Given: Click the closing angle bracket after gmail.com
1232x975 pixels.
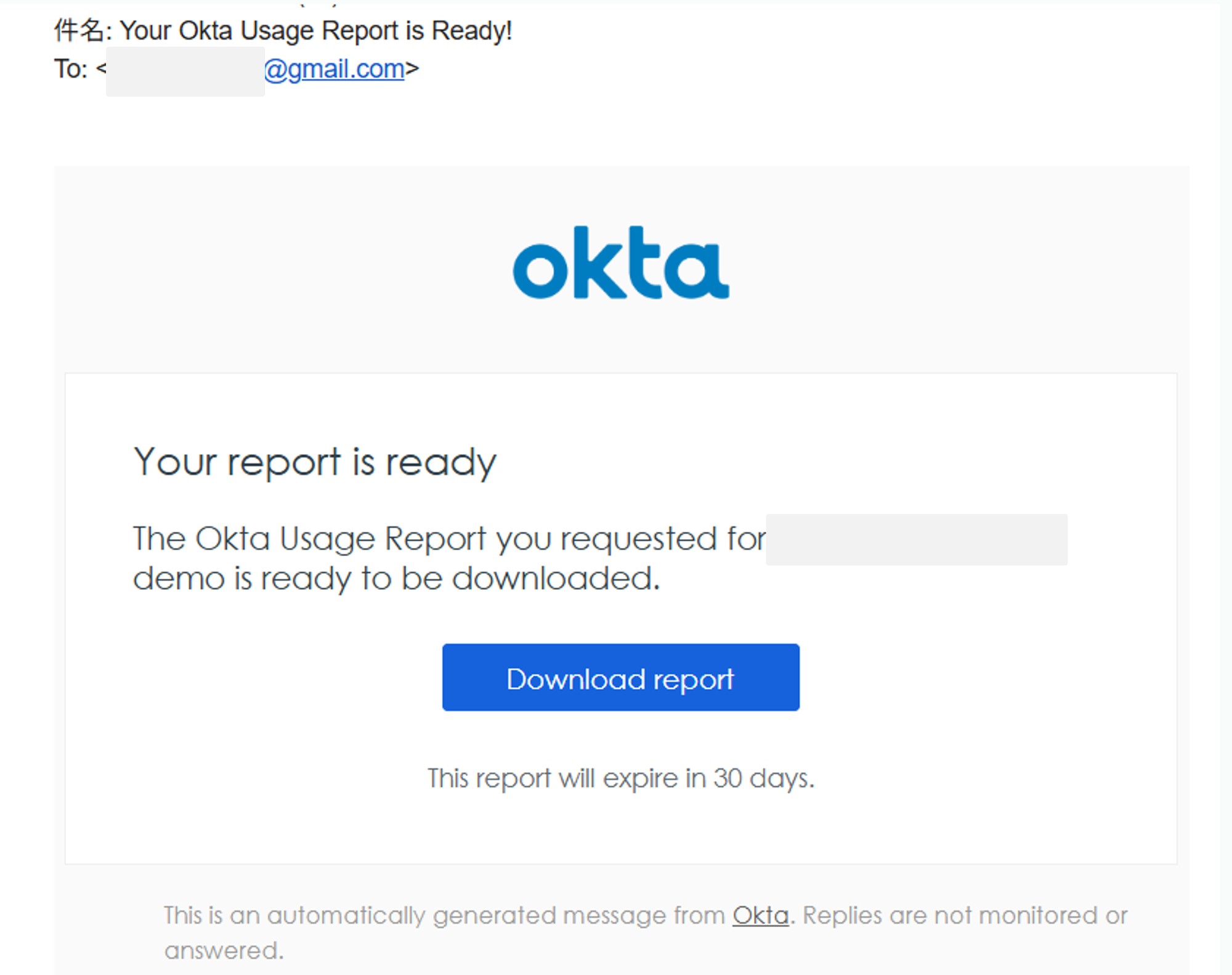Looking at the screenshot, I should coord(412,69).
